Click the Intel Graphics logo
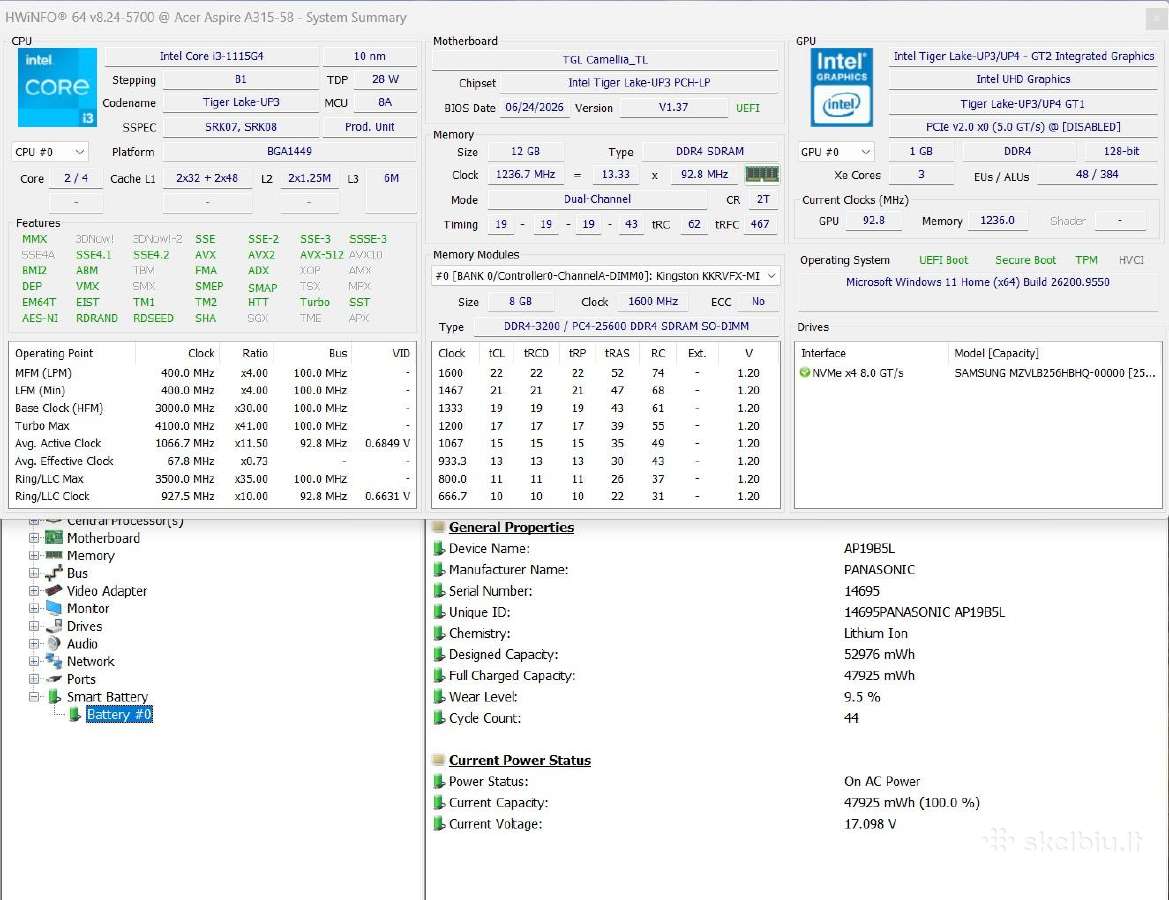Viewport: 1169px width, 900px height. pyautogui.click(x=841, y=87)
